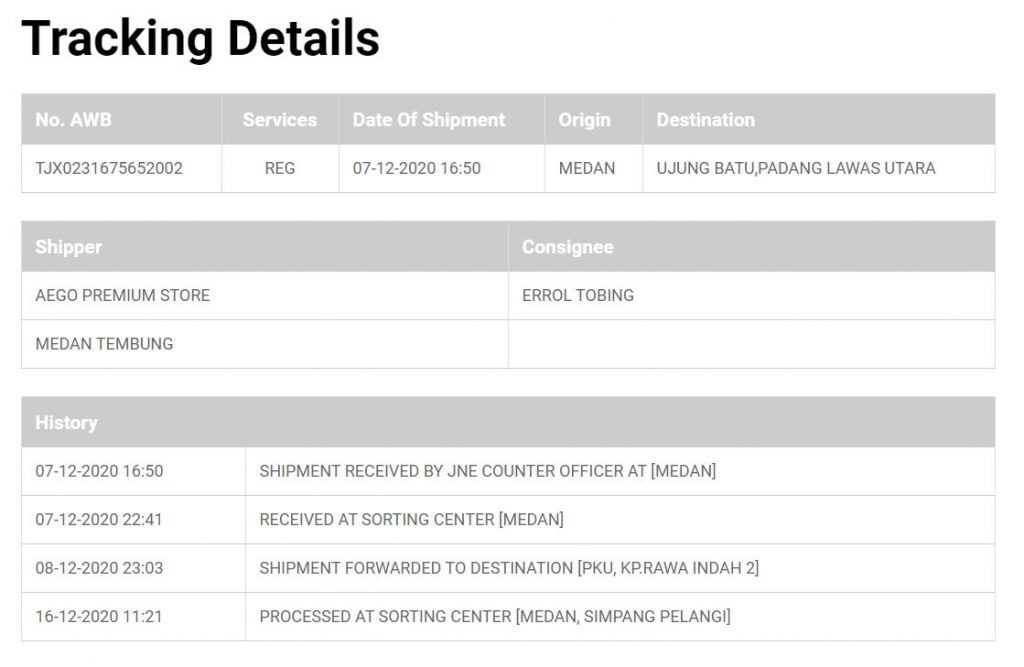Viewport: 1024px width, 667px height.
Task: Select consignee name ERROL TOBING
Action: (x=577, y=295)
